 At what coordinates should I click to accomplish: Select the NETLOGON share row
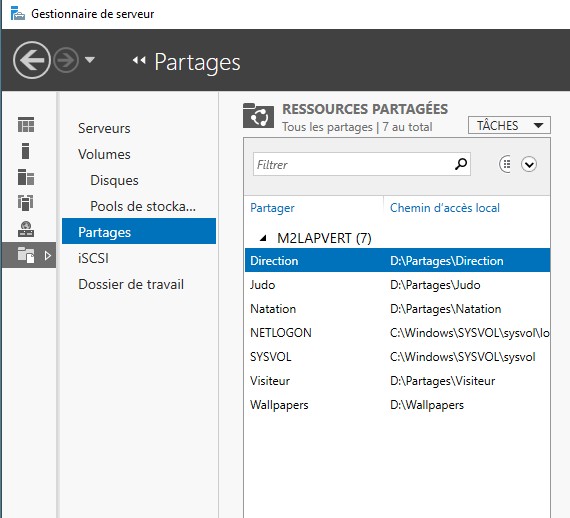point(397,333)
